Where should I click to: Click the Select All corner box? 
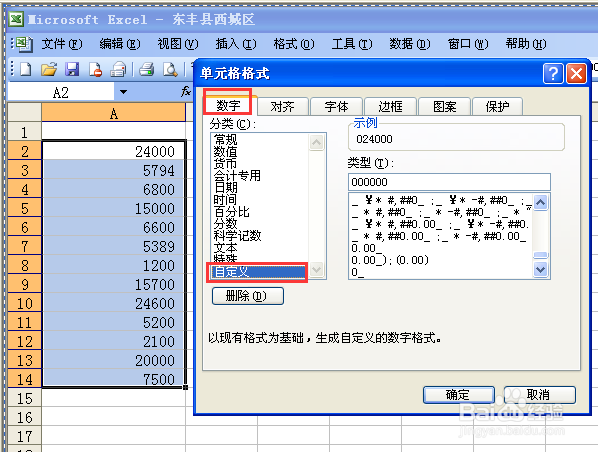[24, 113]
